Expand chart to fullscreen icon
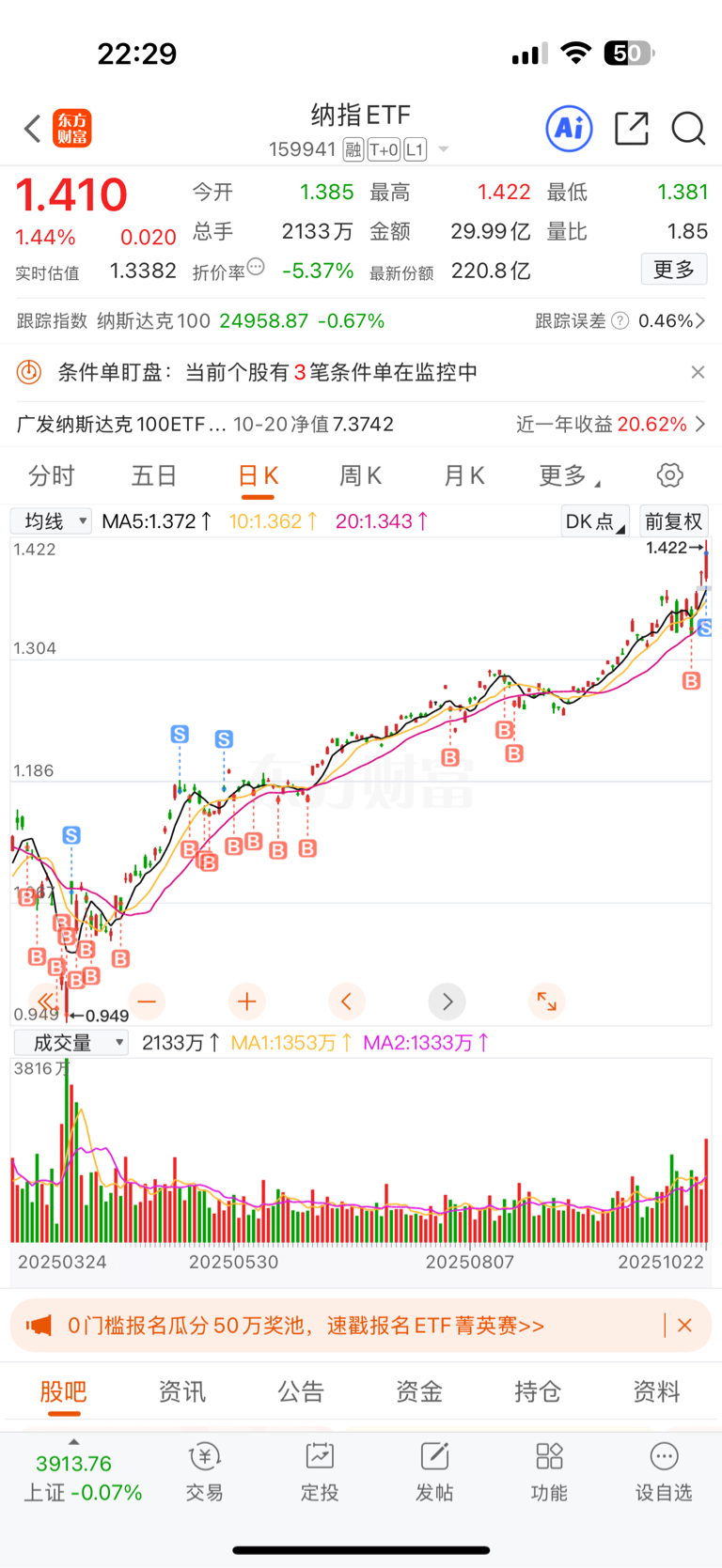This screenshot has height=1568, width=722. 546,1001
